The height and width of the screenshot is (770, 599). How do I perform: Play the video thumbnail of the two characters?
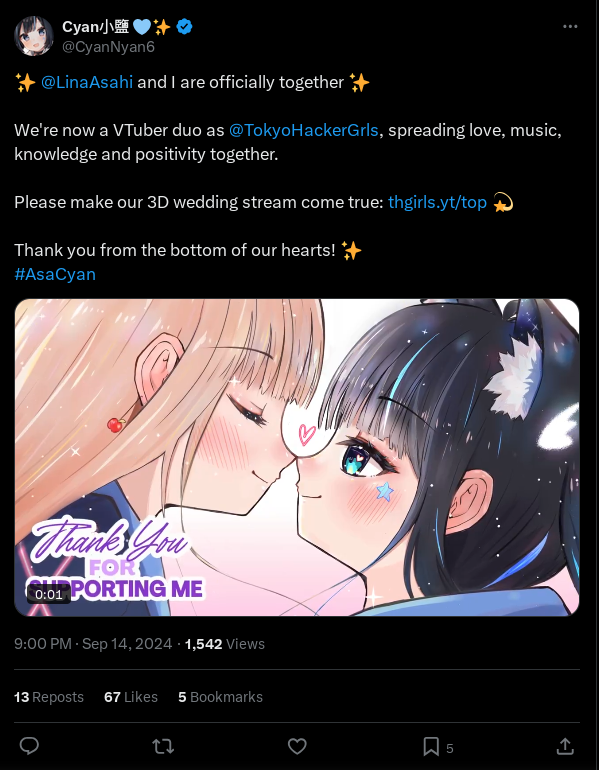pyautogui.click(x=297, y=457)
